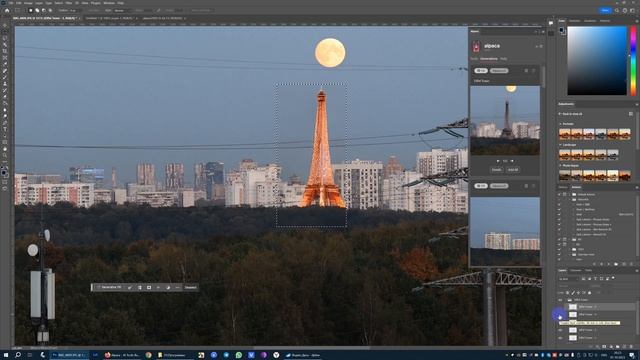Open the Style dropdown in options bar
The height and width of the screenshot is (360, 640).
point(122,11)
